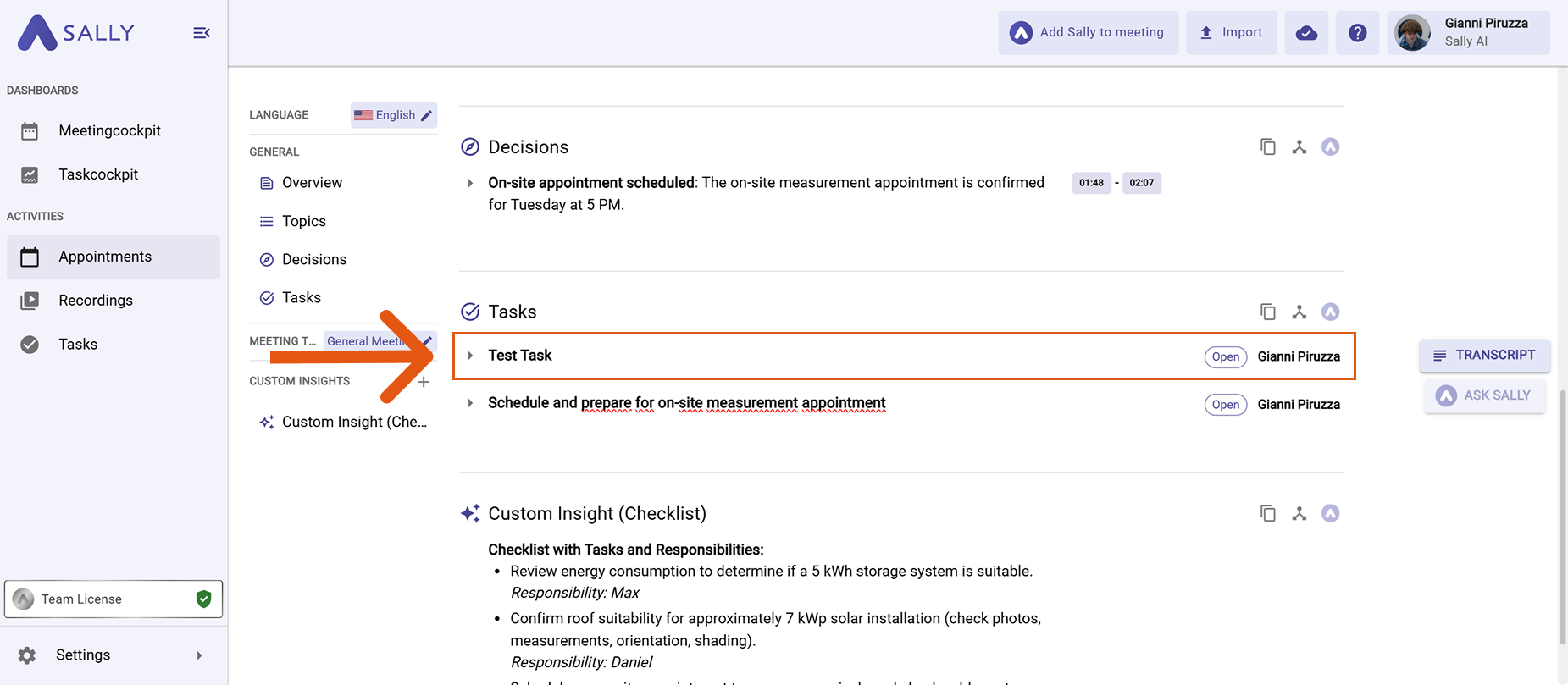Open the help question mark icon

point(1357,33)
